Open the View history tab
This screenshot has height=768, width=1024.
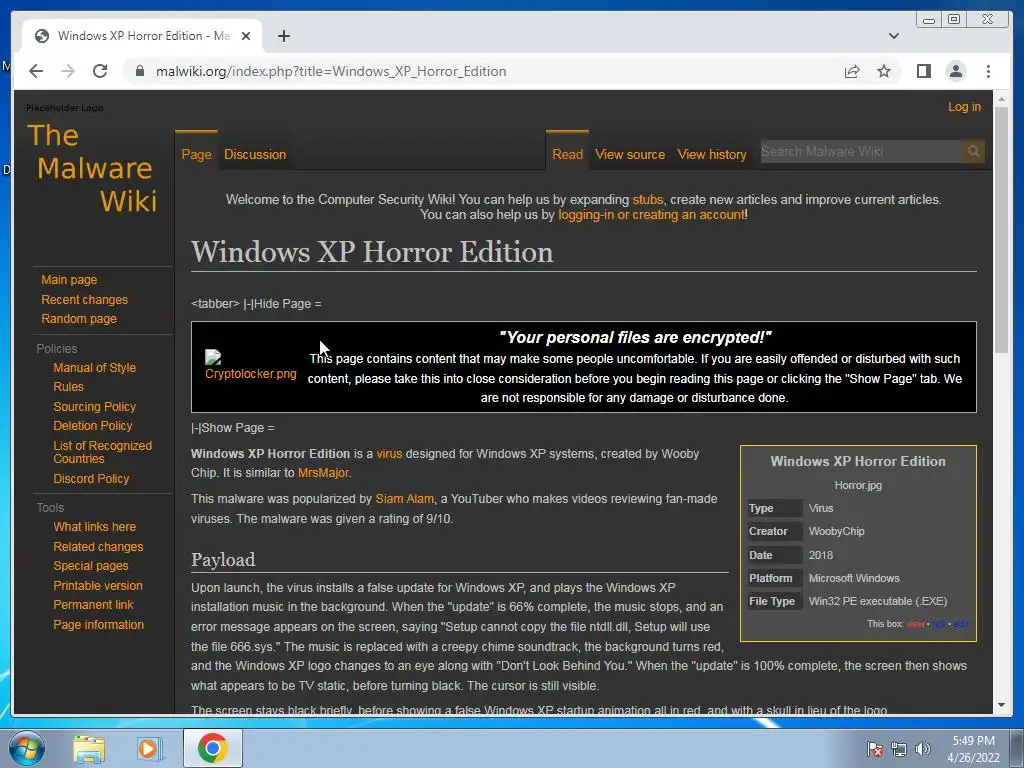pos(712,155)
